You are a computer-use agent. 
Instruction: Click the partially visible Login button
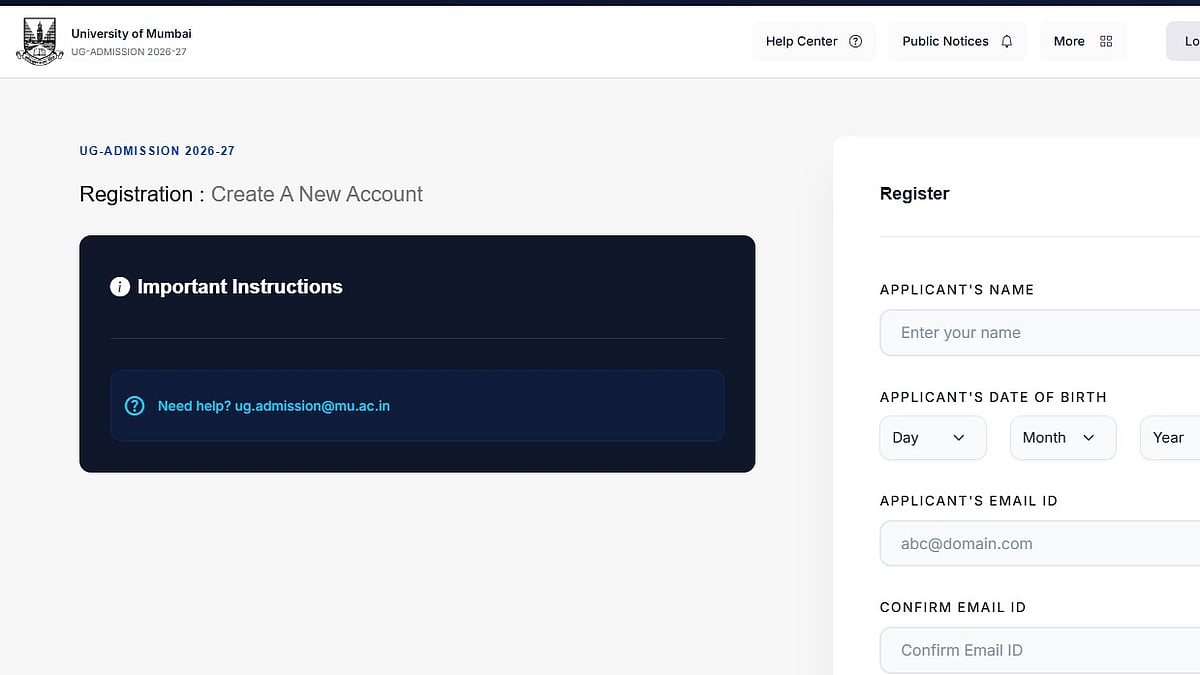click(x=1184, y=41)
